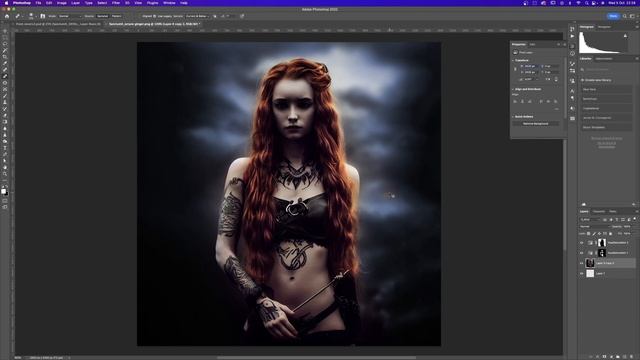Click more align options three-dots icon
Image resolution: width=640 pixels, height=360 pixels.
(x=556, y=109)
